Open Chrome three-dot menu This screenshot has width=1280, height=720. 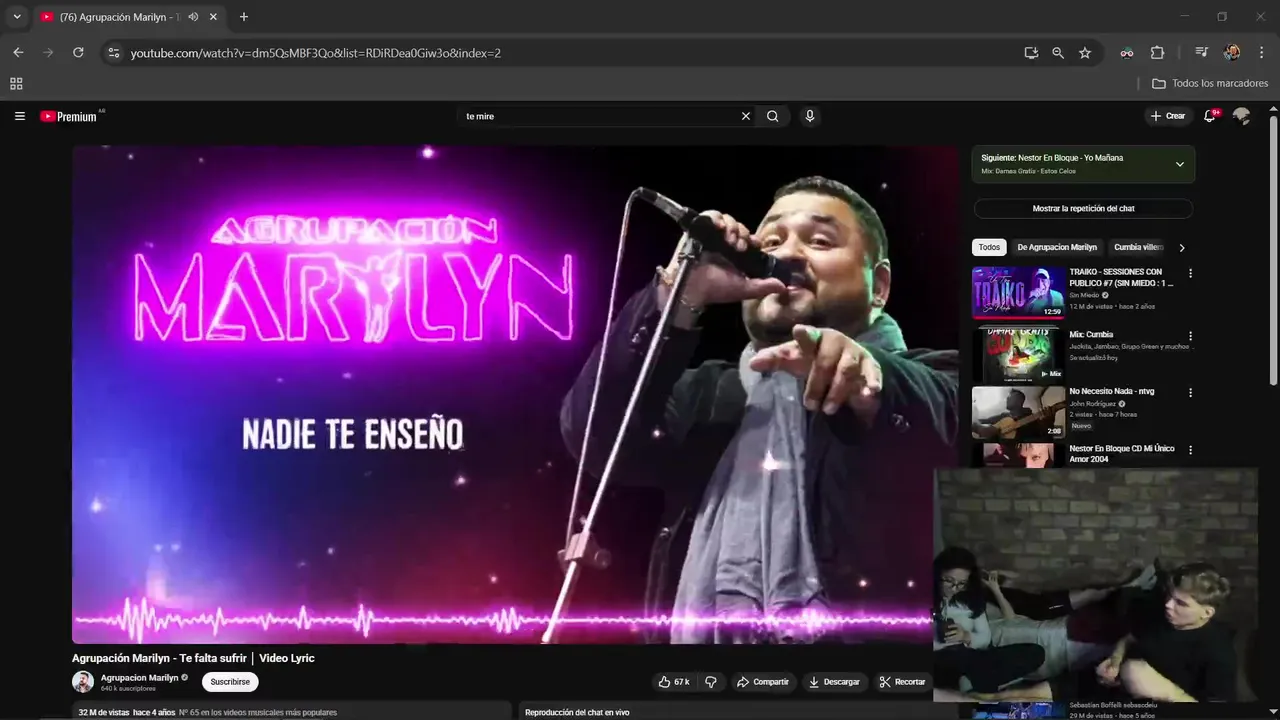pos(1261,53)
